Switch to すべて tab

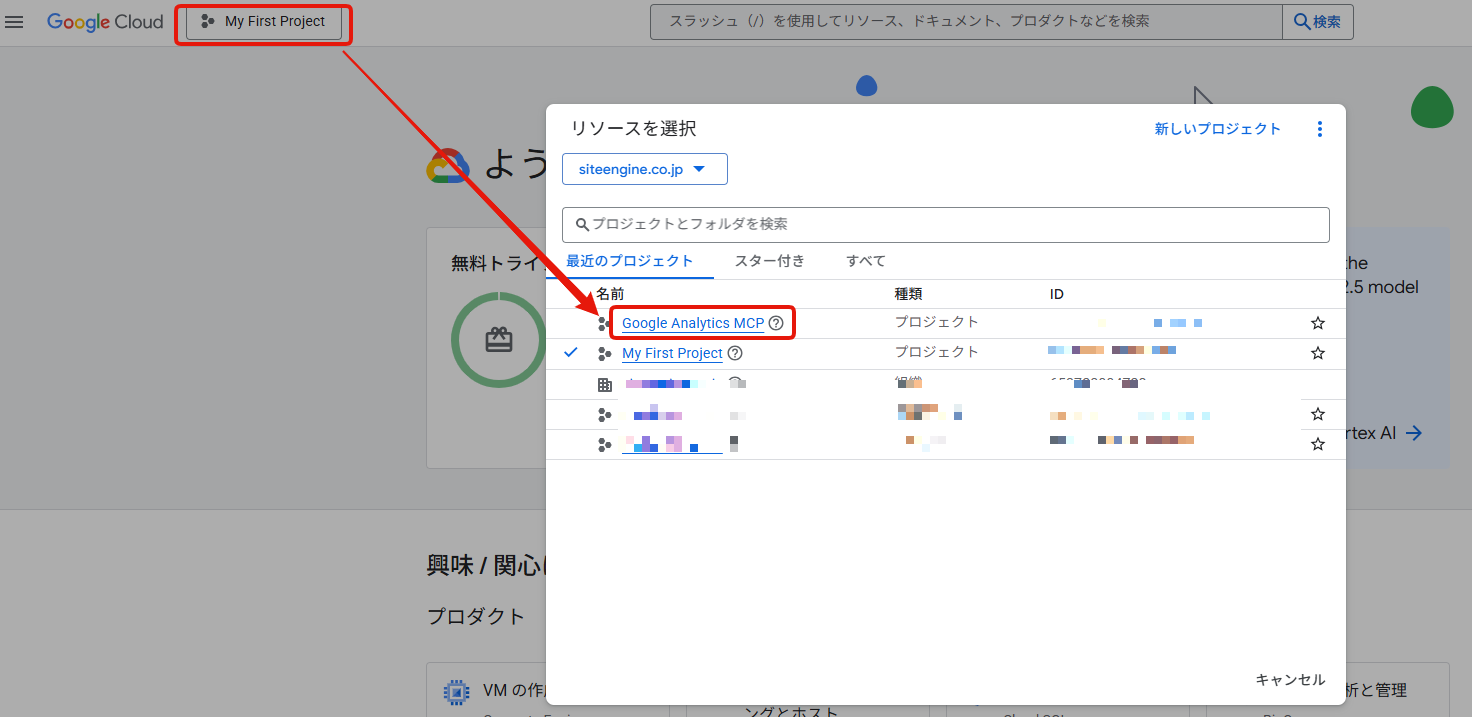point(866,261)
